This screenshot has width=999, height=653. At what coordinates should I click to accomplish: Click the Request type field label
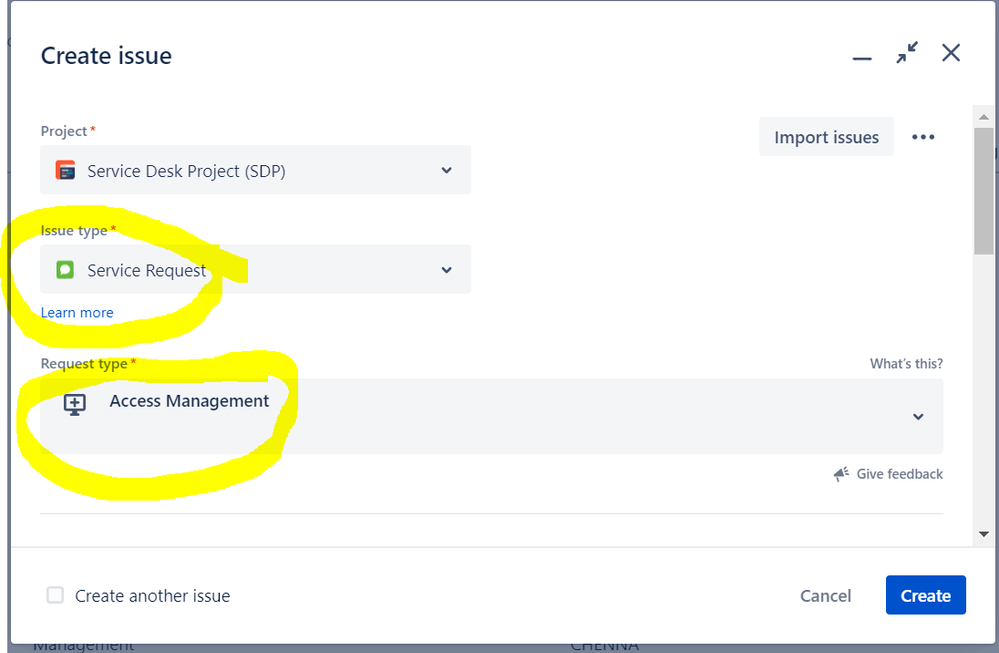(84, 364)
